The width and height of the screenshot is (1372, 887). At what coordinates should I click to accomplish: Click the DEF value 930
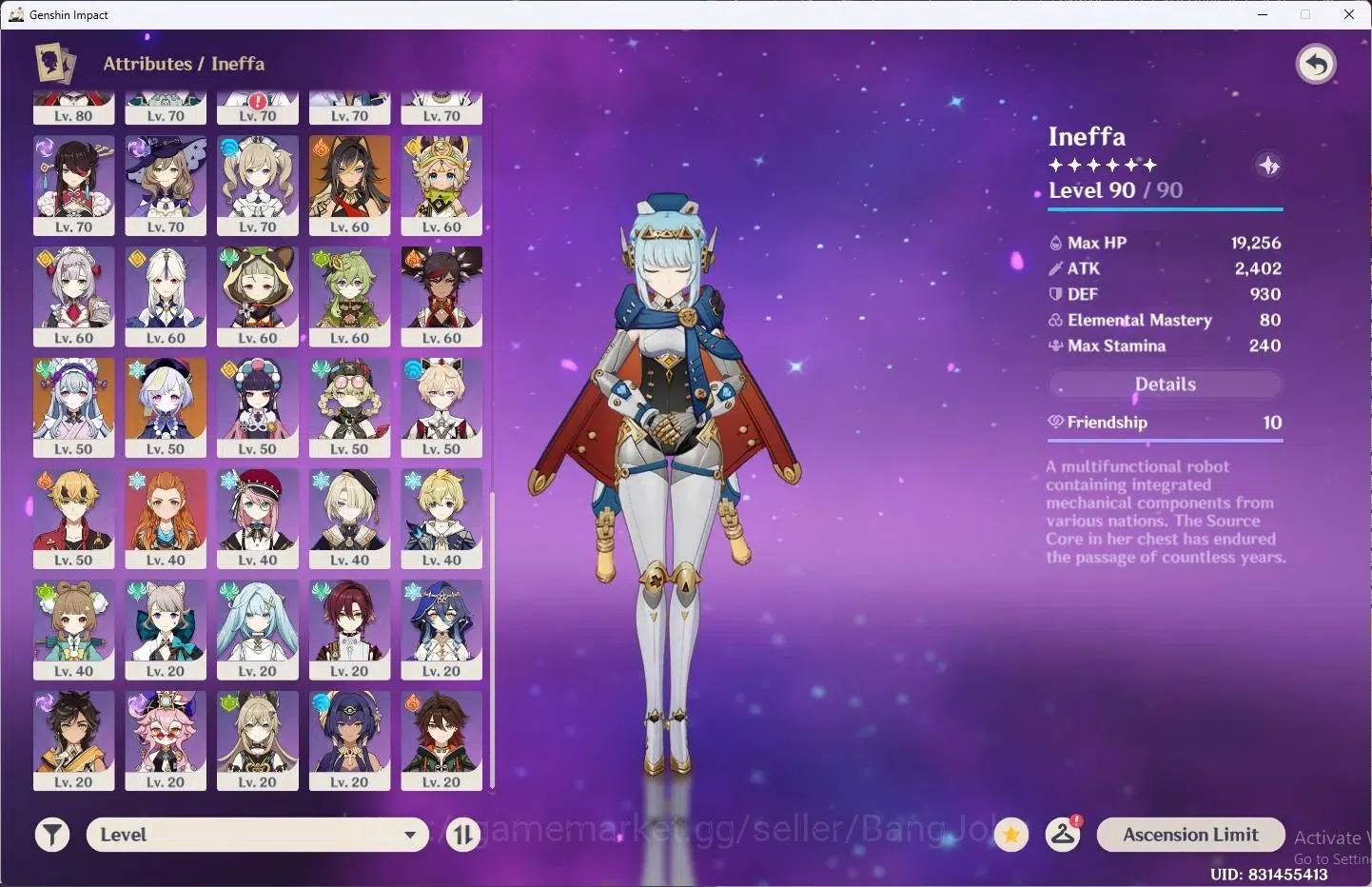click(x=1265, y=294)
